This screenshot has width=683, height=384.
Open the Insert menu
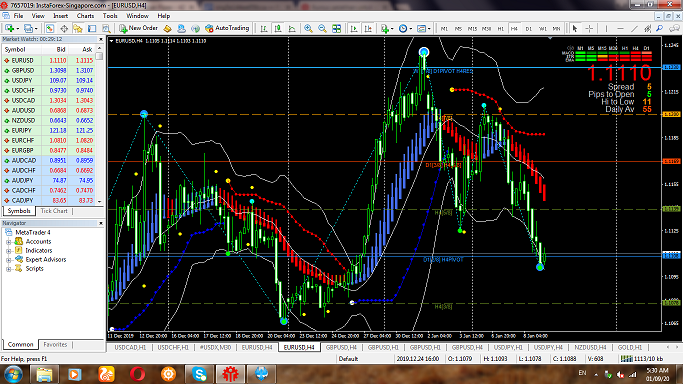point(61,16)
